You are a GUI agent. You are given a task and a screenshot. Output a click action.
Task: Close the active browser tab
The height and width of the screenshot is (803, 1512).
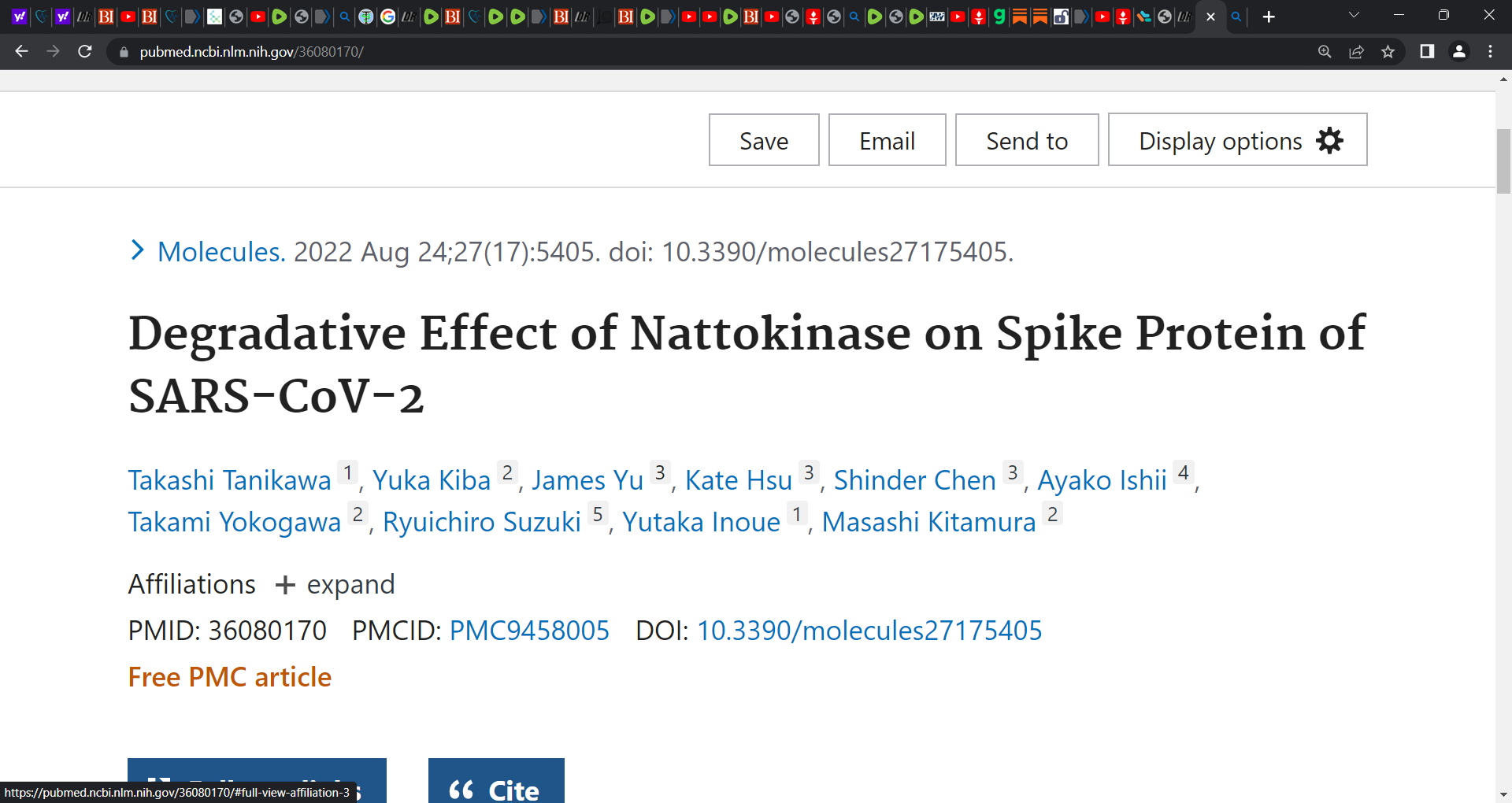1210,17
